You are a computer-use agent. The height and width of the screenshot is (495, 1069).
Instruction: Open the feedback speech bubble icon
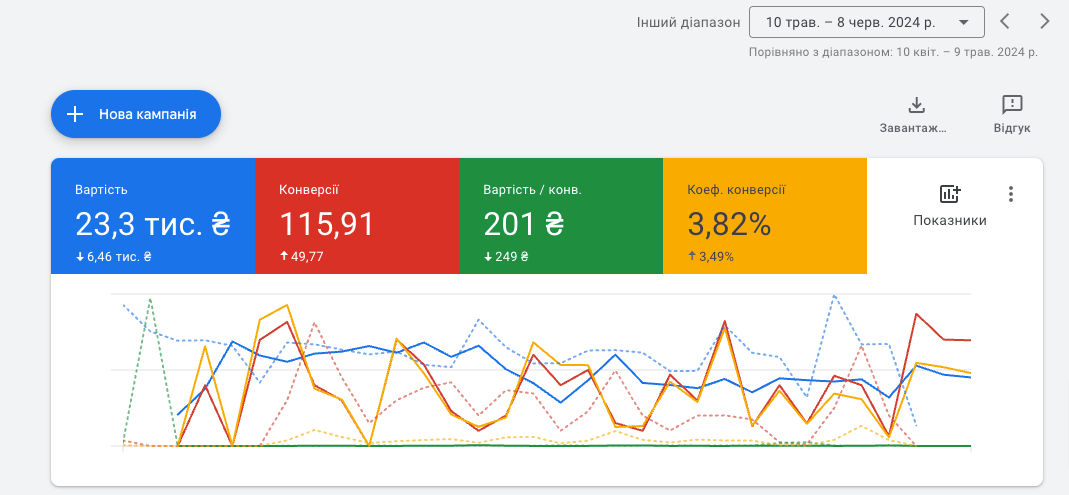click(1011, 105)
